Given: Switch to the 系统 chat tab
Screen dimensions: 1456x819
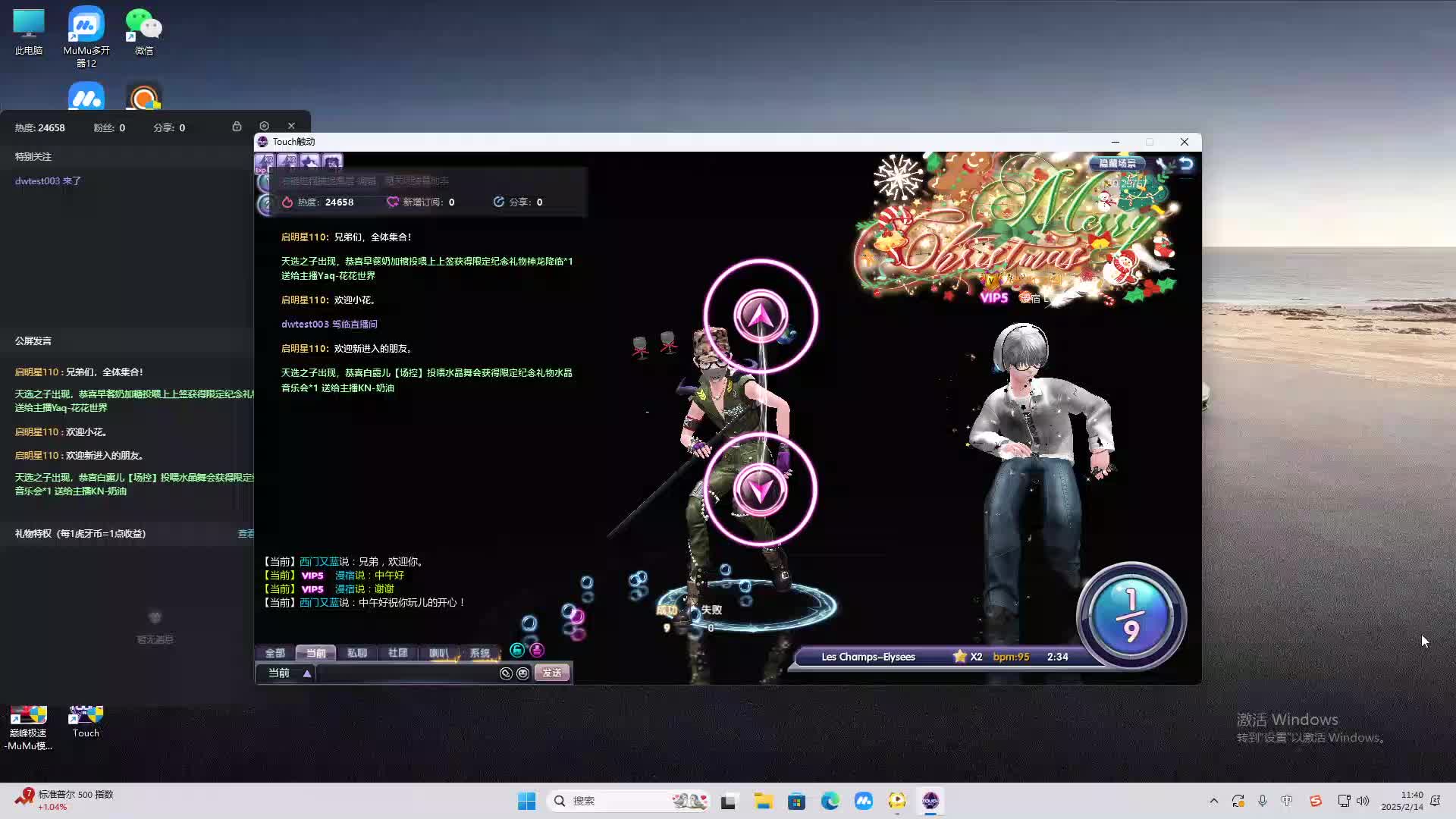Looking at the screenshot, I should [479, 653].
